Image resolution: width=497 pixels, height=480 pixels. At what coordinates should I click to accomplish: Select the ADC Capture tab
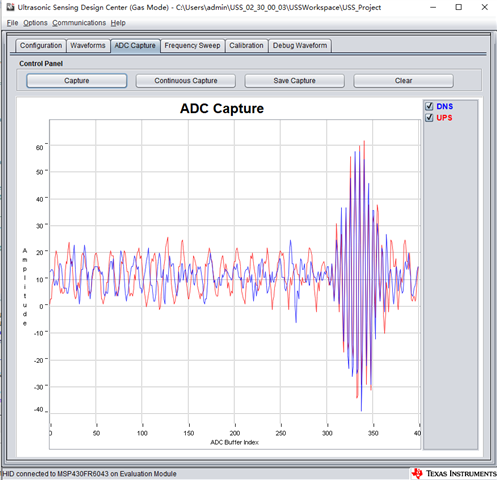[x=135, y=46]
